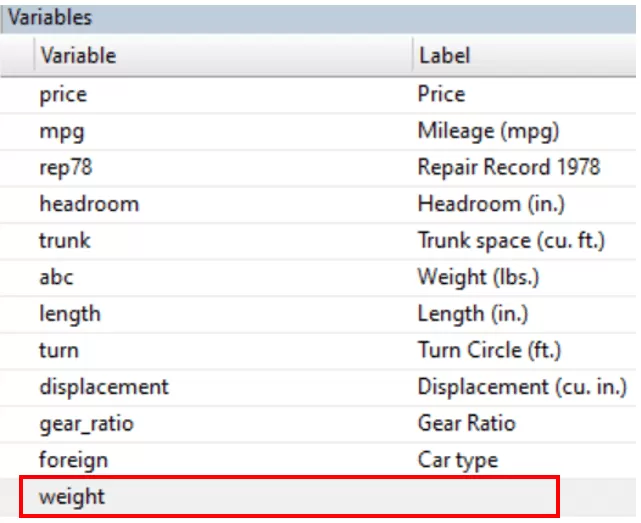641x523 pixels.
Task: Click the length variable name
Action: point(70,314)
